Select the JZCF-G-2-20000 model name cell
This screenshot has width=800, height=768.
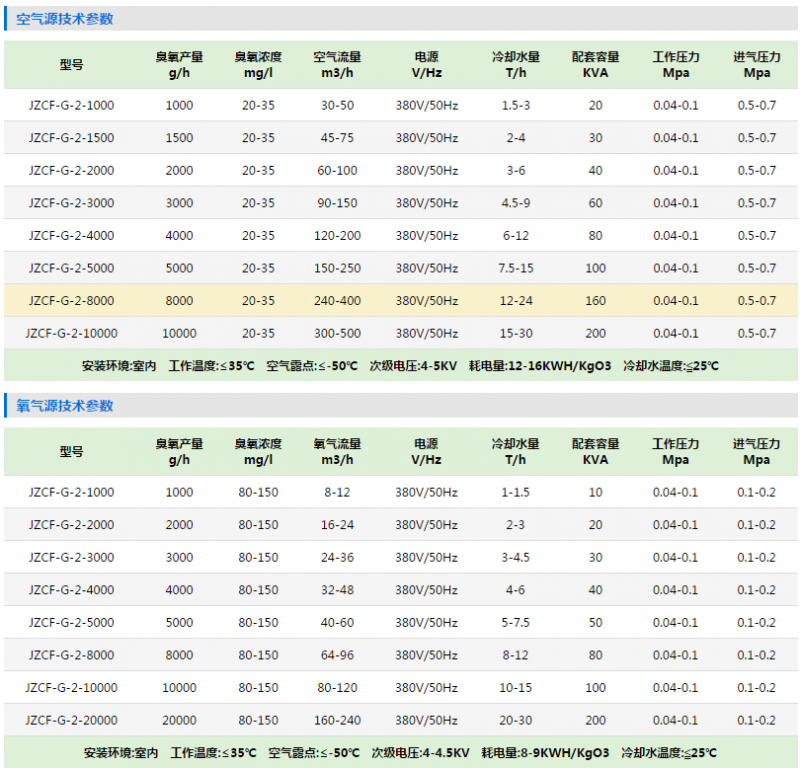tap(71, 720)
